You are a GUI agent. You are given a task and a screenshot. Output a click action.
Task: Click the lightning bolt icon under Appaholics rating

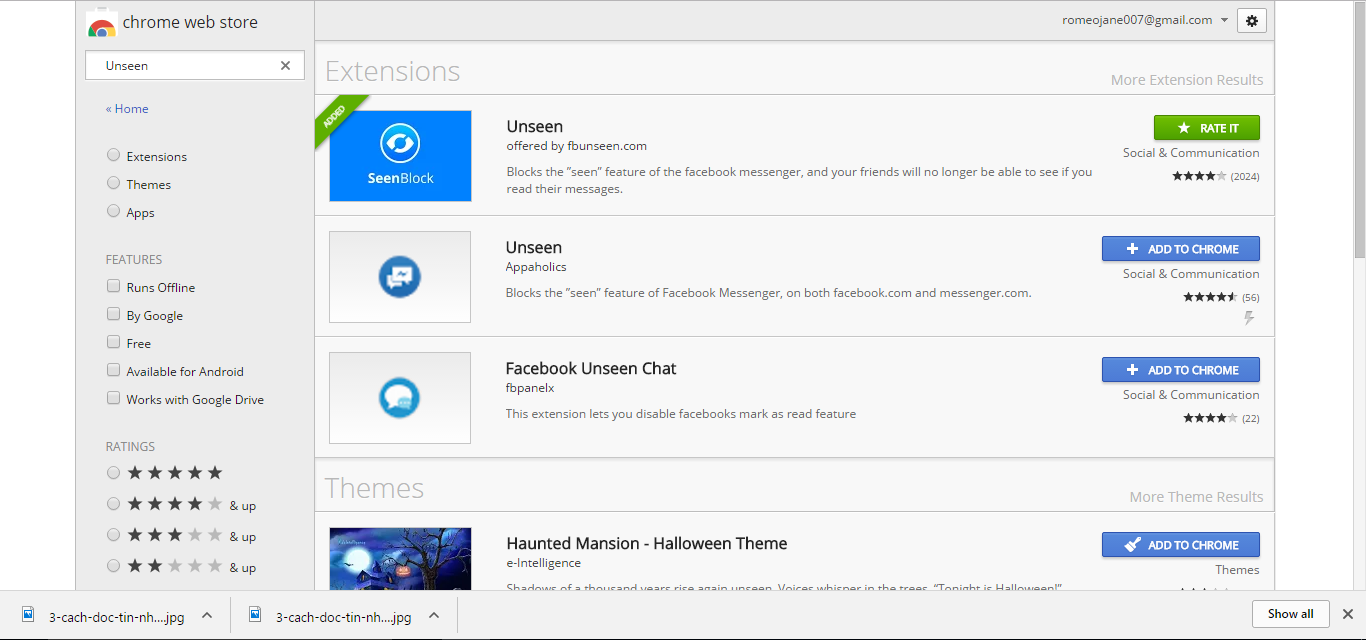[1249, 318]
